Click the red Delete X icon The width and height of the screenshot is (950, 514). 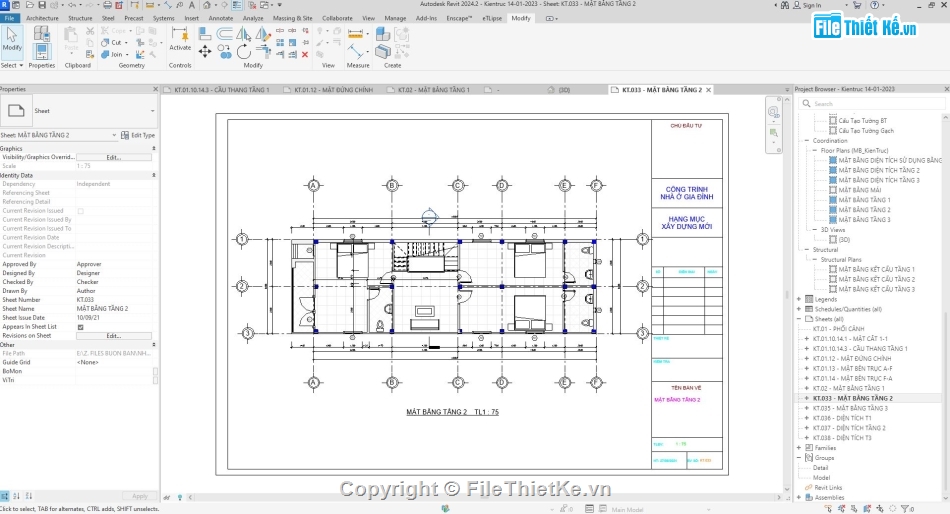point(305,55)
